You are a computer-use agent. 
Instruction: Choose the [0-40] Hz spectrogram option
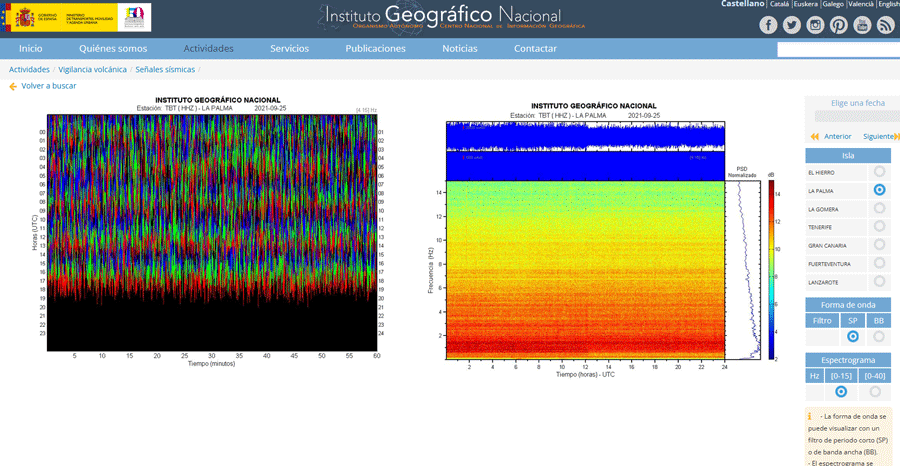click(875, 391)
